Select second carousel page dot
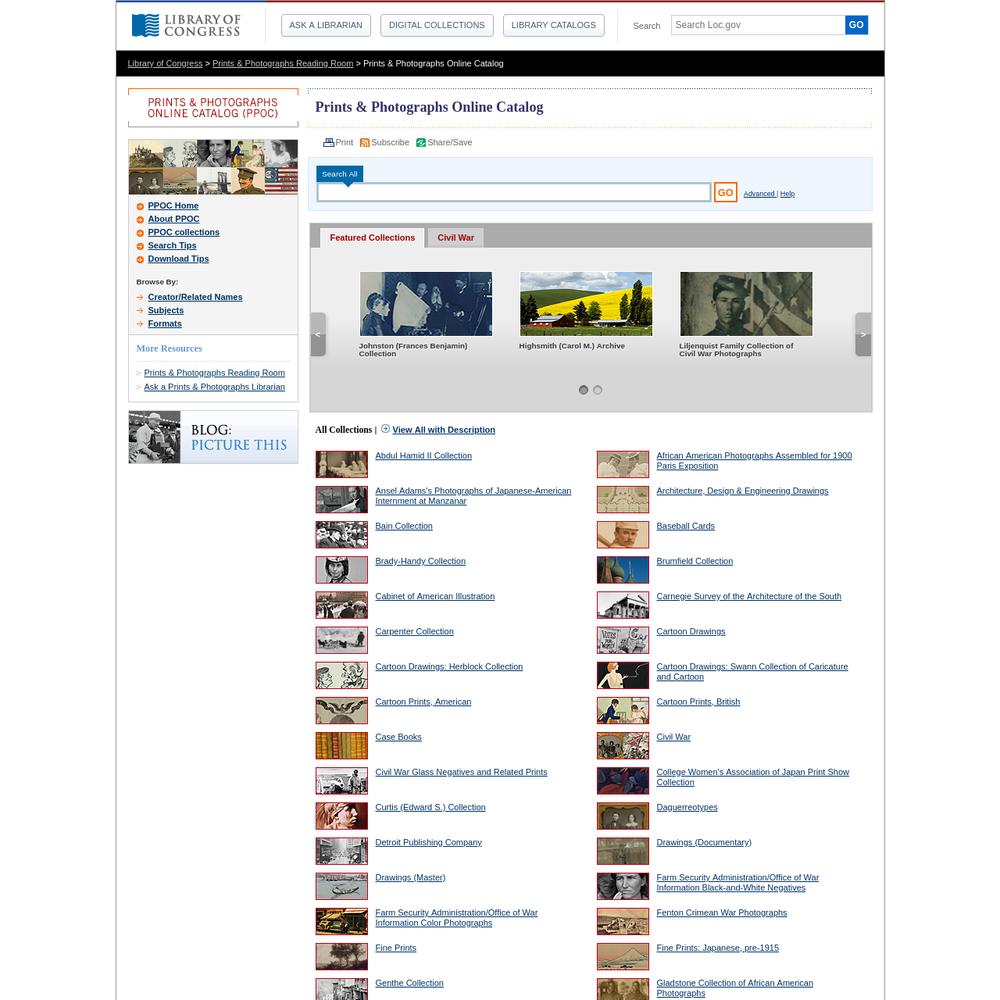The image size is (1000, 1000). pyautogui.click(x=598, y=390)
